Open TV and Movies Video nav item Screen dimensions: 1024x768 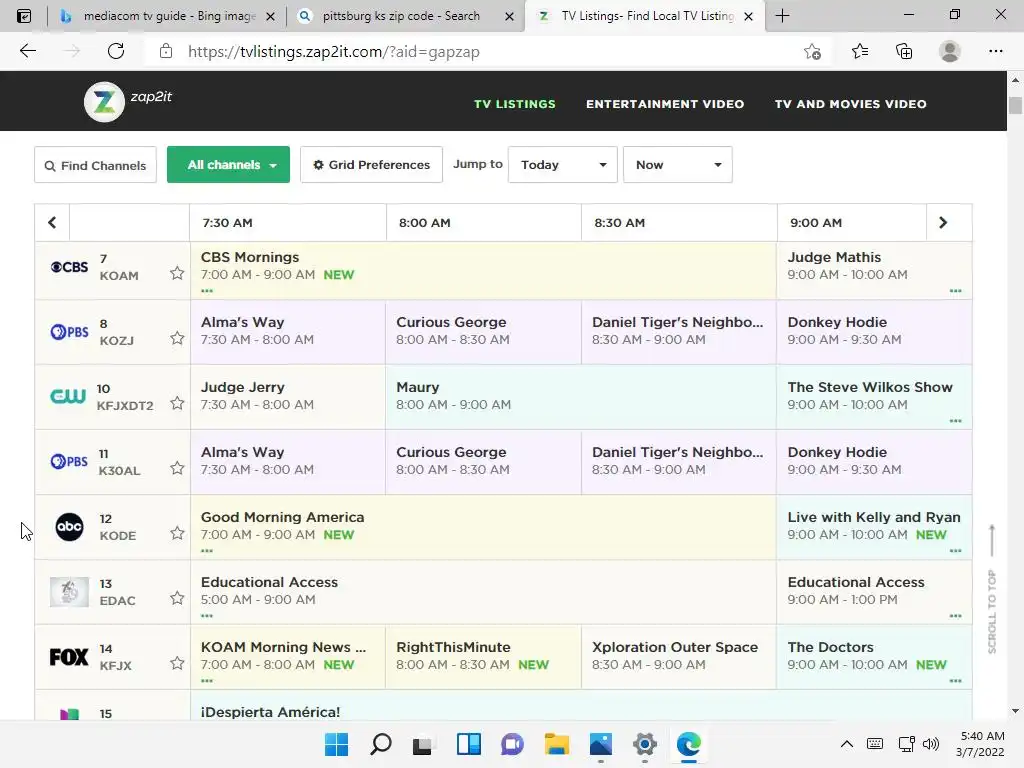point(850,104)
